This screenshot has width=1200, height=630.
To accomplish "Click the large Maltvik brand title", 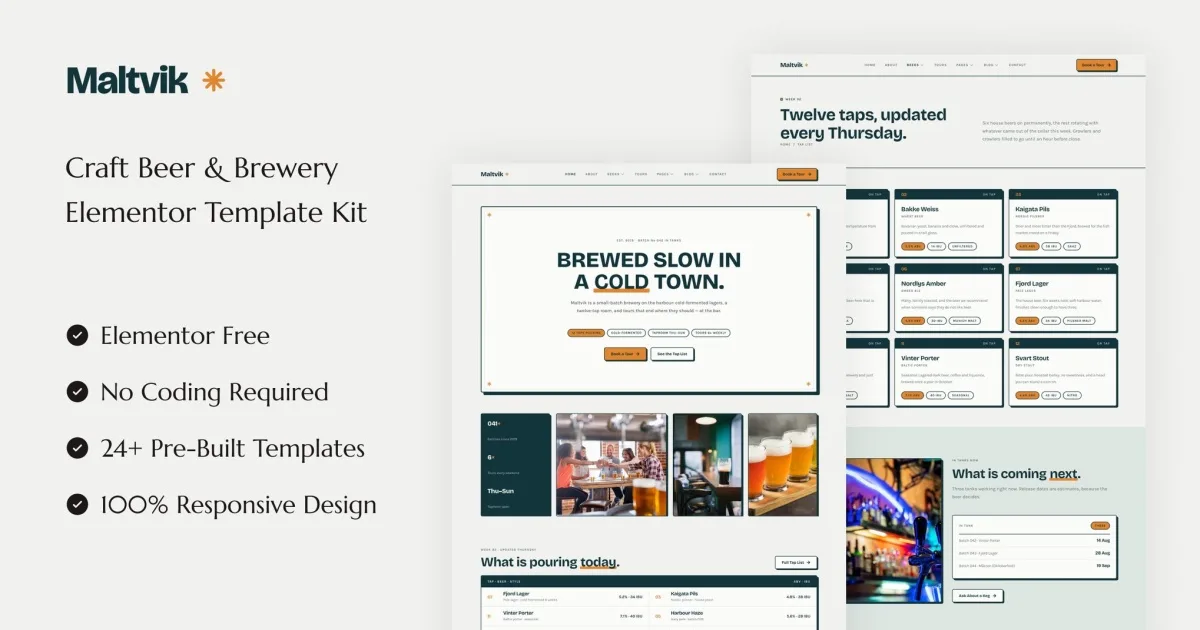I will point(128,80).
